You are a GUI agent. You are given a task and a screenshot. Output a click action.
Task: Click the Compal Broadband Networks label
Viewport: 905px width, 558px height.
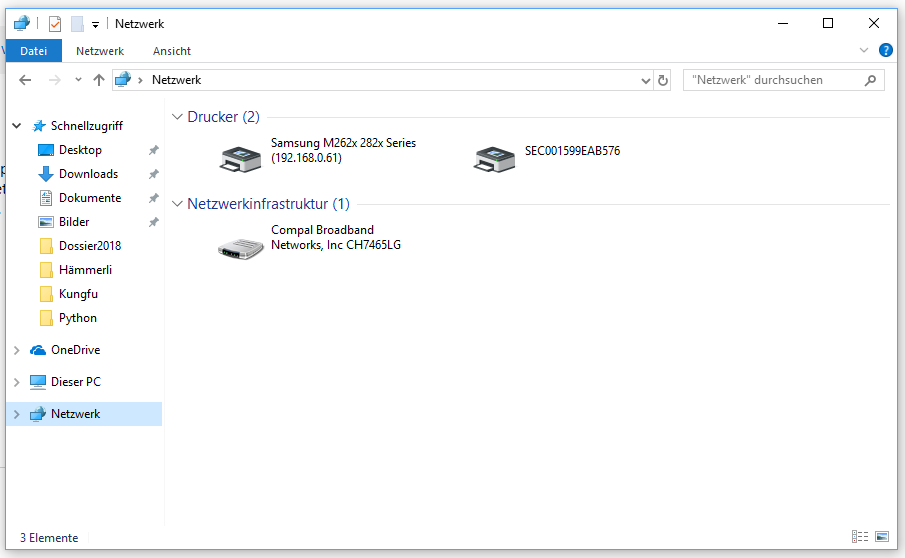(336, 237)
